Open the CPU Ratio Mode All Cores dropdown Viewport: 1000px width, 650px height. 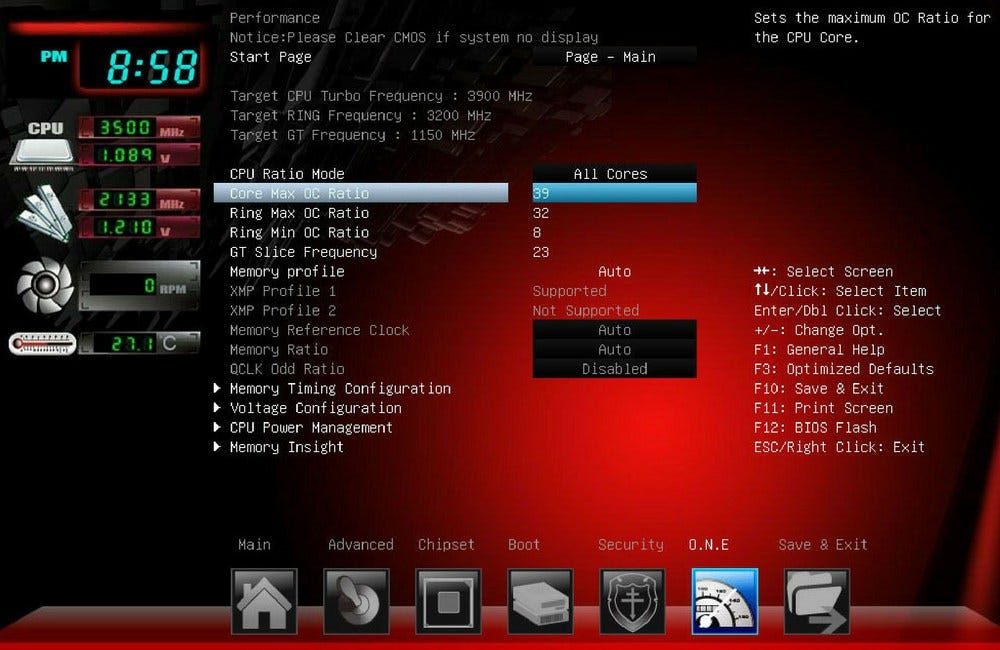click(x=614, y=174)
